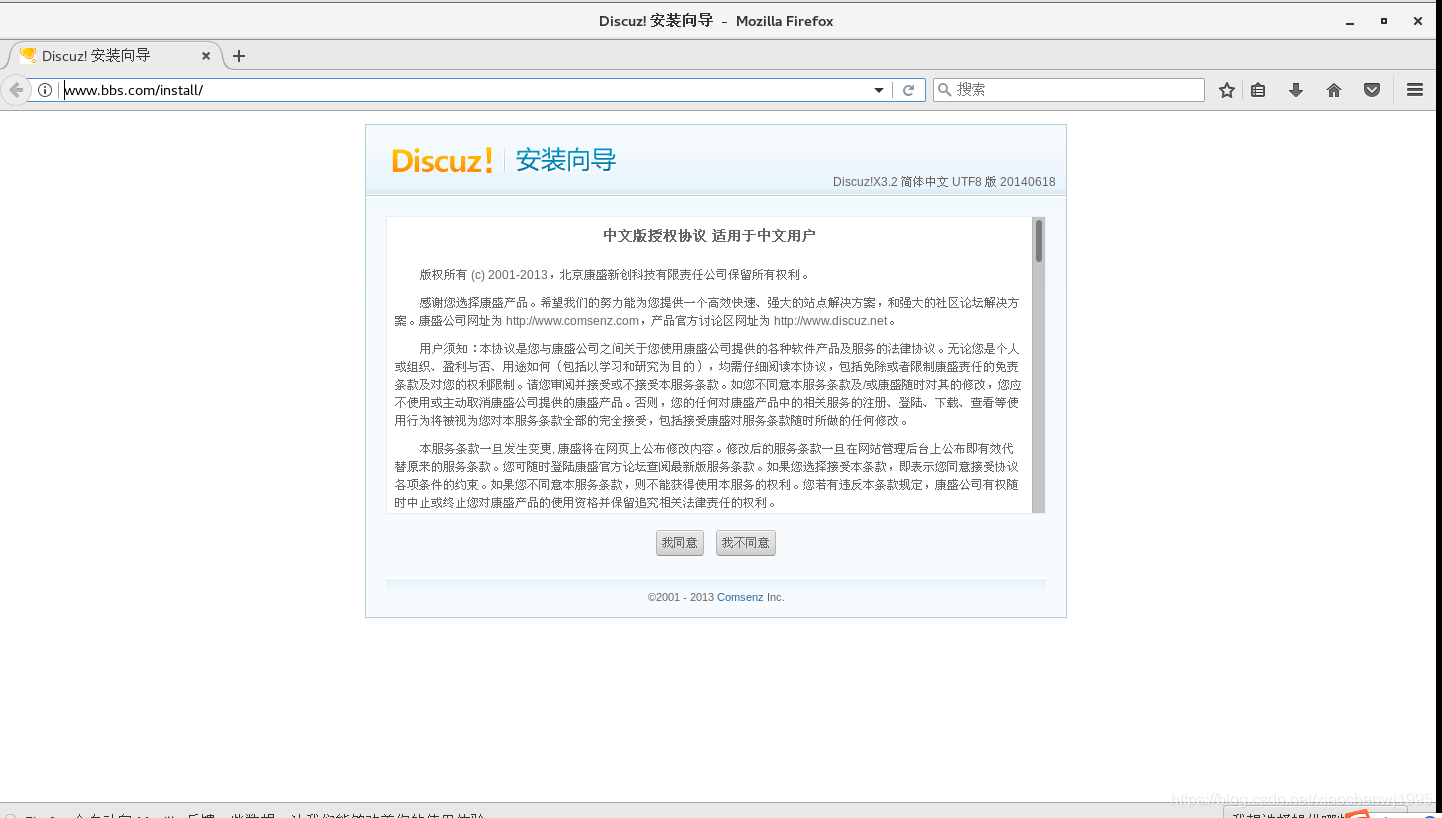Click the Discuz! logo
This screenshot has height=818, width=1442.
(442, 160)
